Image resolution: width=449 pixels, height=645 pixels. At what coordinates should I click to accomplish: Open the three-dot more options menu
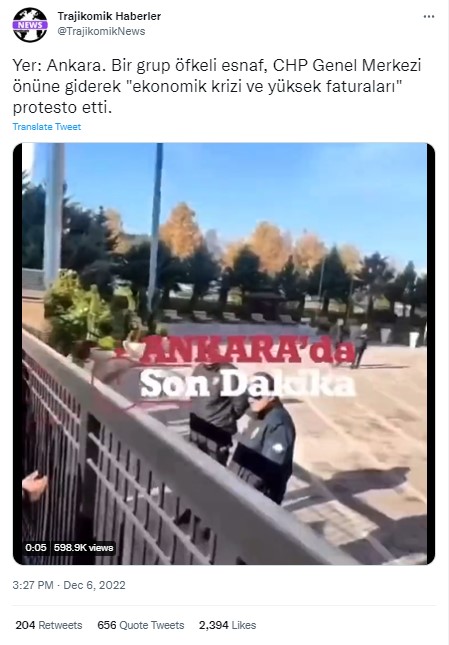(x=429, y=16)
